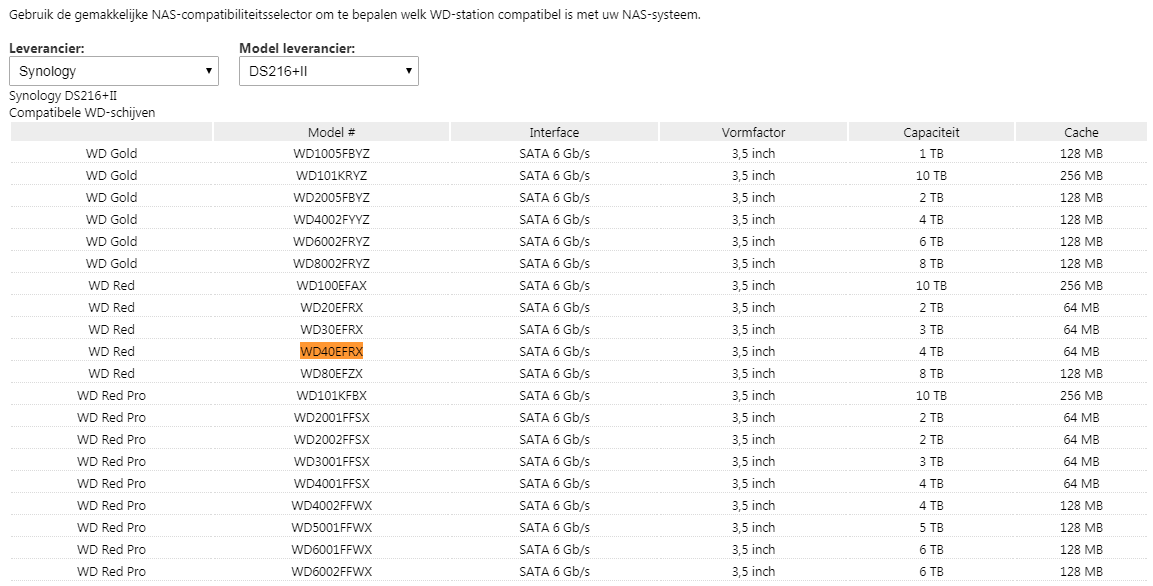Screen dimensions: 1153x586
Task: Click the Cache column header
Action: point(1081,132)
